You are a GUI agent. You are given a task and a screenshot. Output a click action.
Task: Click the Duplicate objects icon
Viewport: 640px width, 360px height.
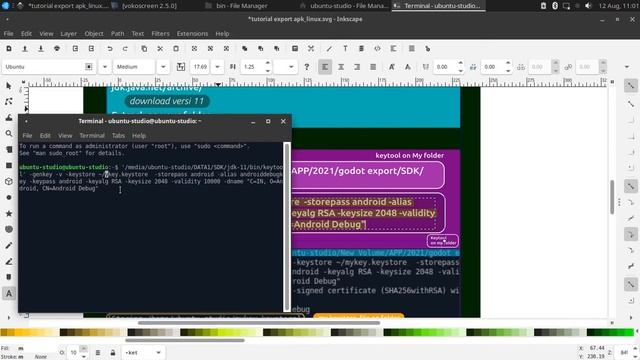coord(244,49)
